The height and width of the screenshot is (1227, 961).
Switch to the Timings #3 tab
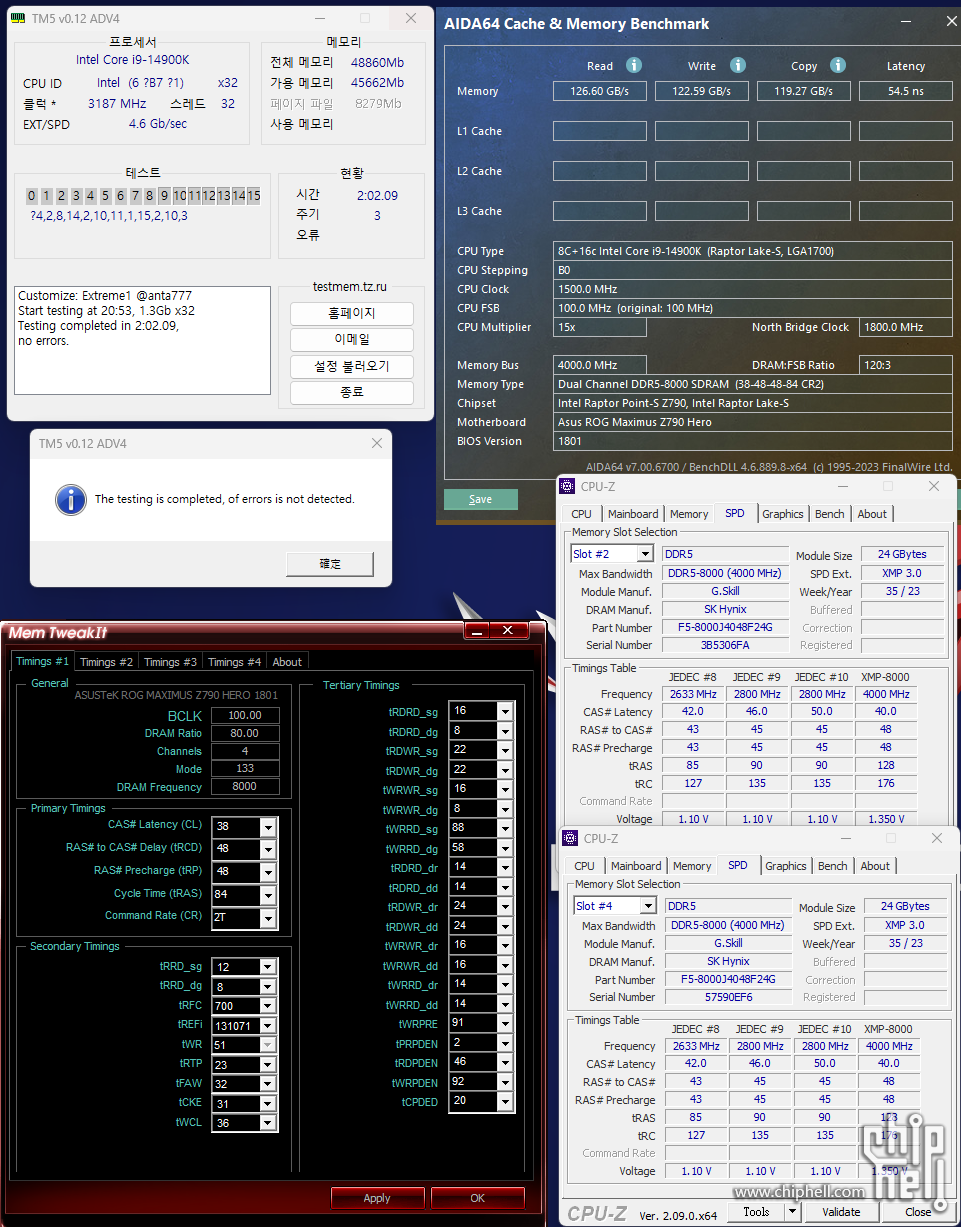pos(170,662)
